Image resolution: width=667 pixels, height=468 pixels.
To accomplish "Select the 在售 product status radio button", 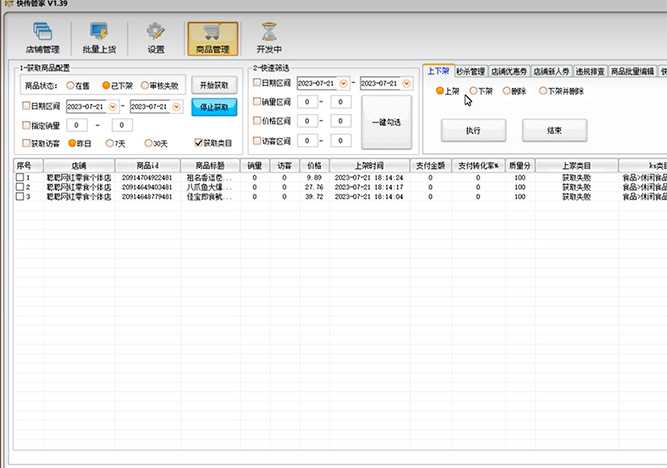I will click(70, 86).
